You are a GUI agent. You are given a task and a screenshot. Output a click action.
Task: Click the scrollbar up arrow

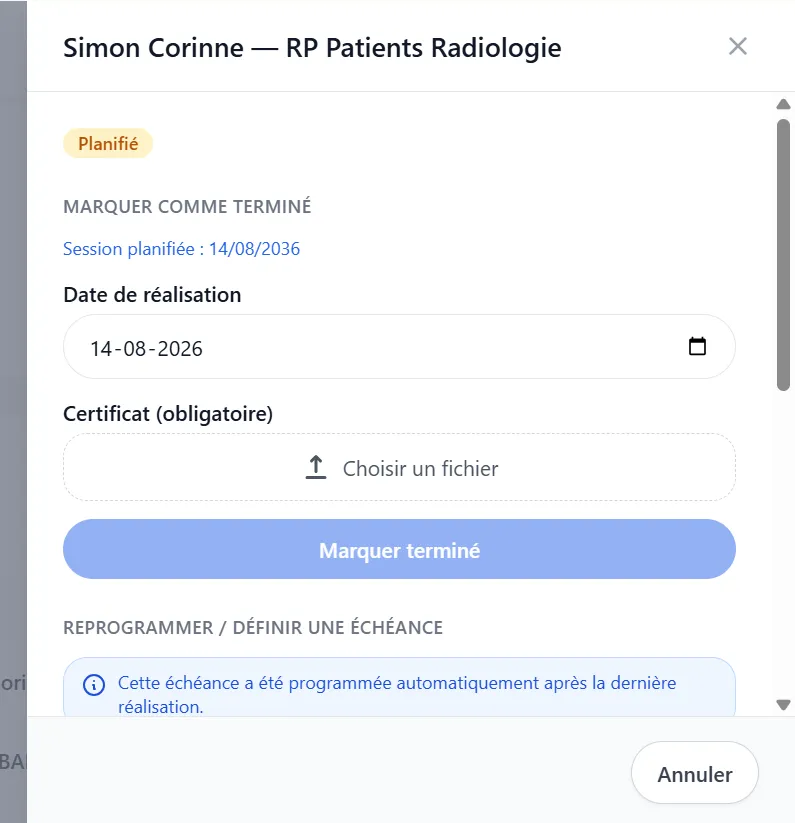783,104
